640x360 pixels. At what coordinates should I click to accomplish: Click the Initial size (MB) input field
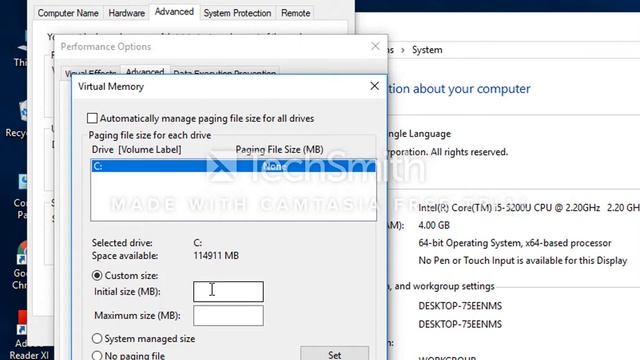(228, 291)
